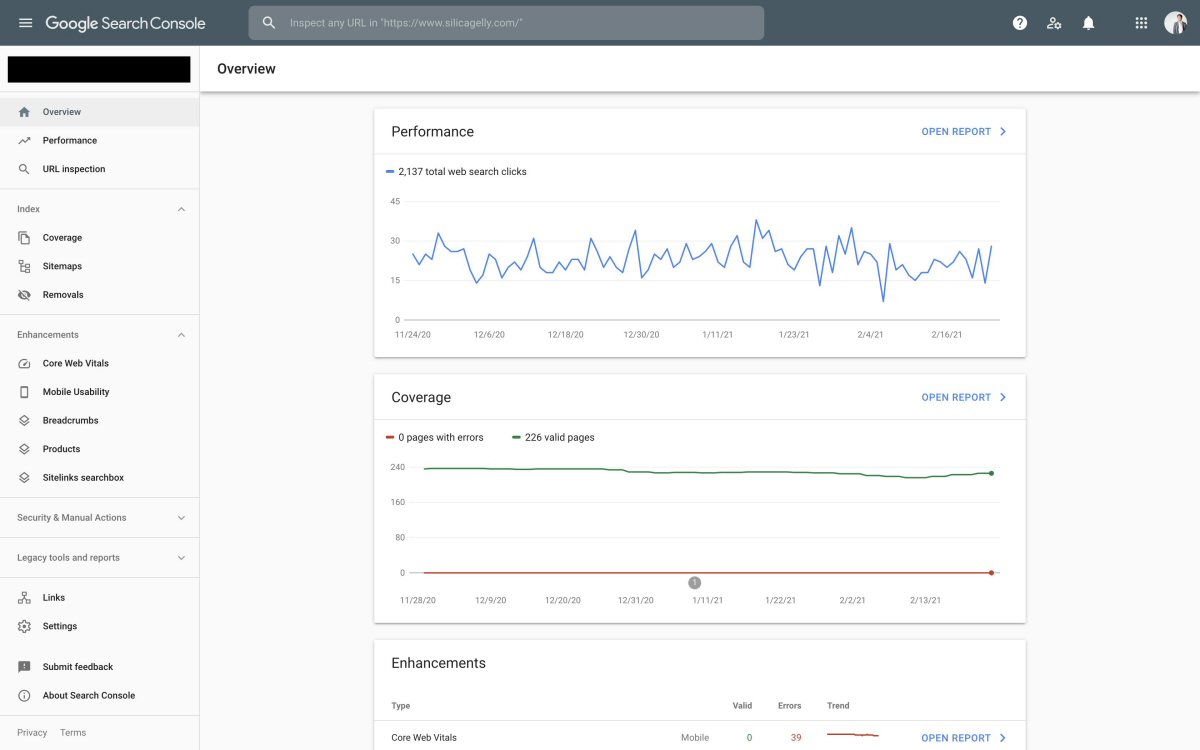Click the URL inspection magnifier icon
Viewport: 1200px width, 750px height.
tap(24, 169)
